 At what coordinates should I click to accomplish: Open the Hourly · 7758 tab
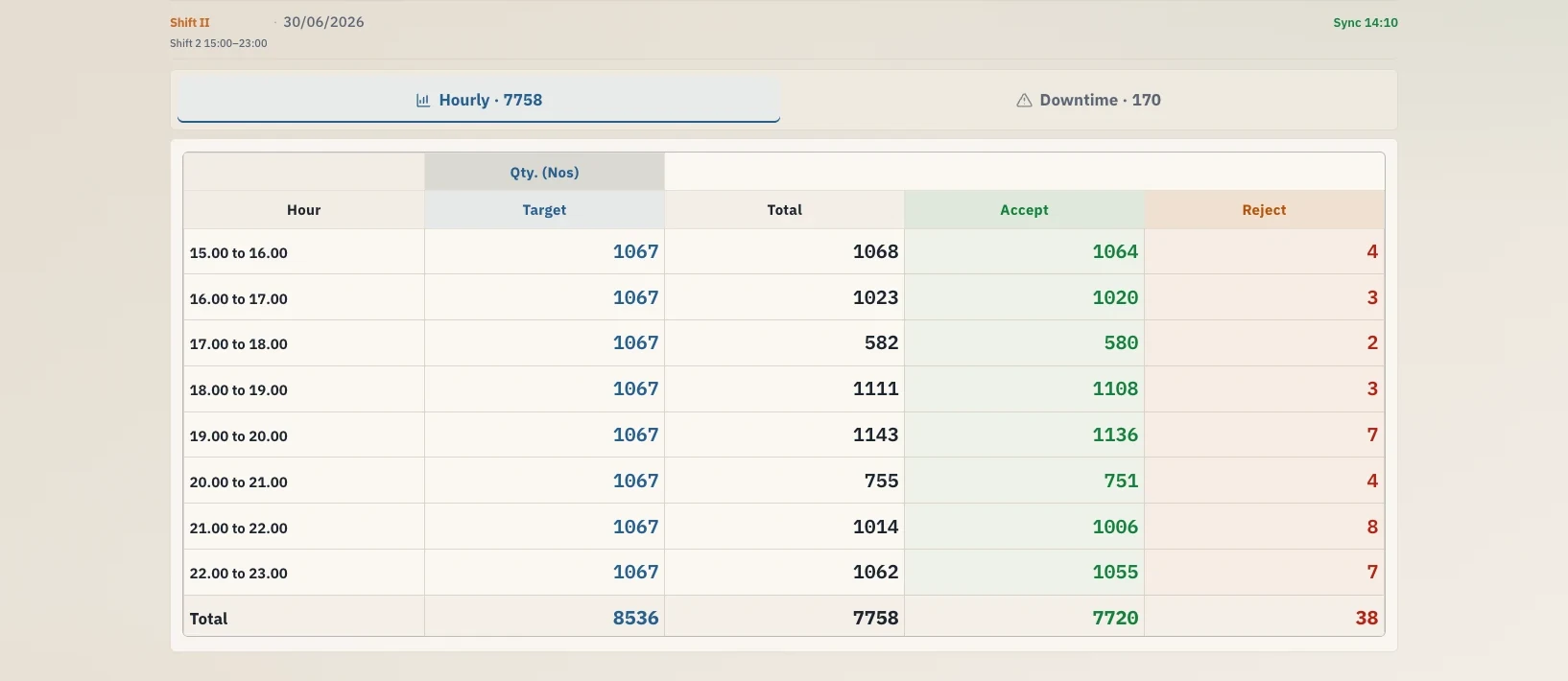click(x=478, y=100)
